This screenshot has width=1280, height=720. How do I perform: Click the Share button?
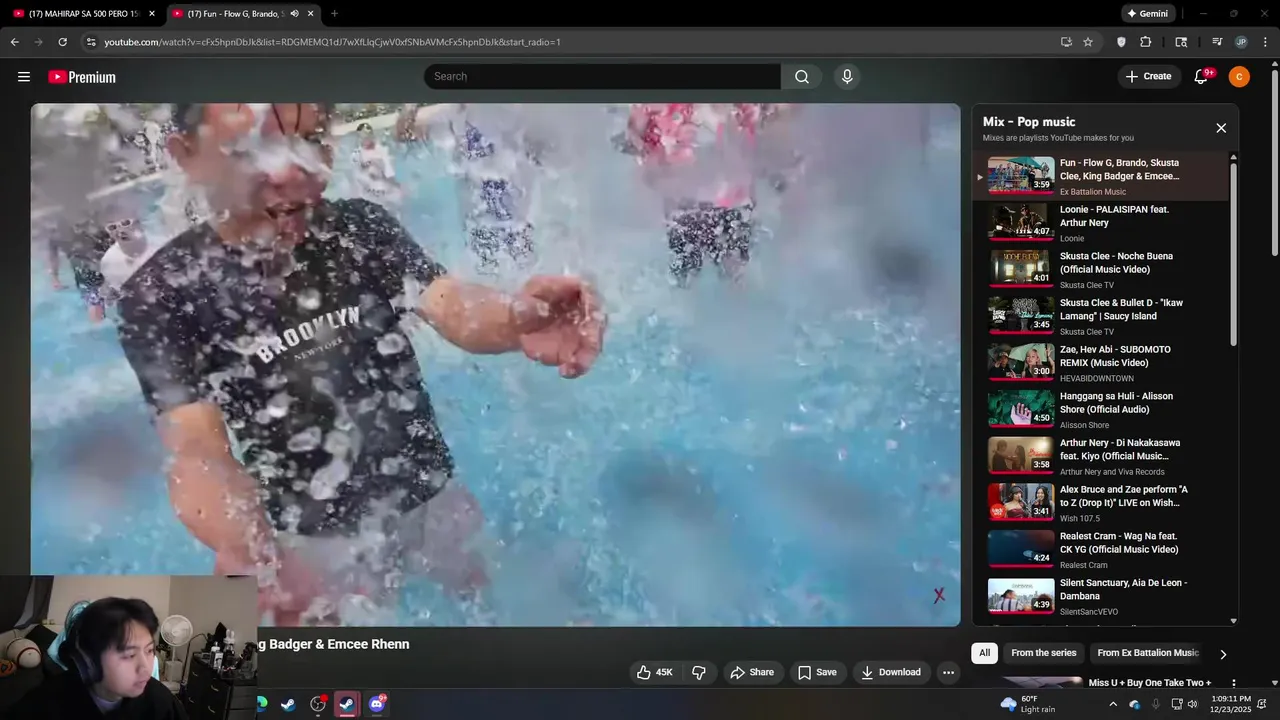tap(752, 673)
